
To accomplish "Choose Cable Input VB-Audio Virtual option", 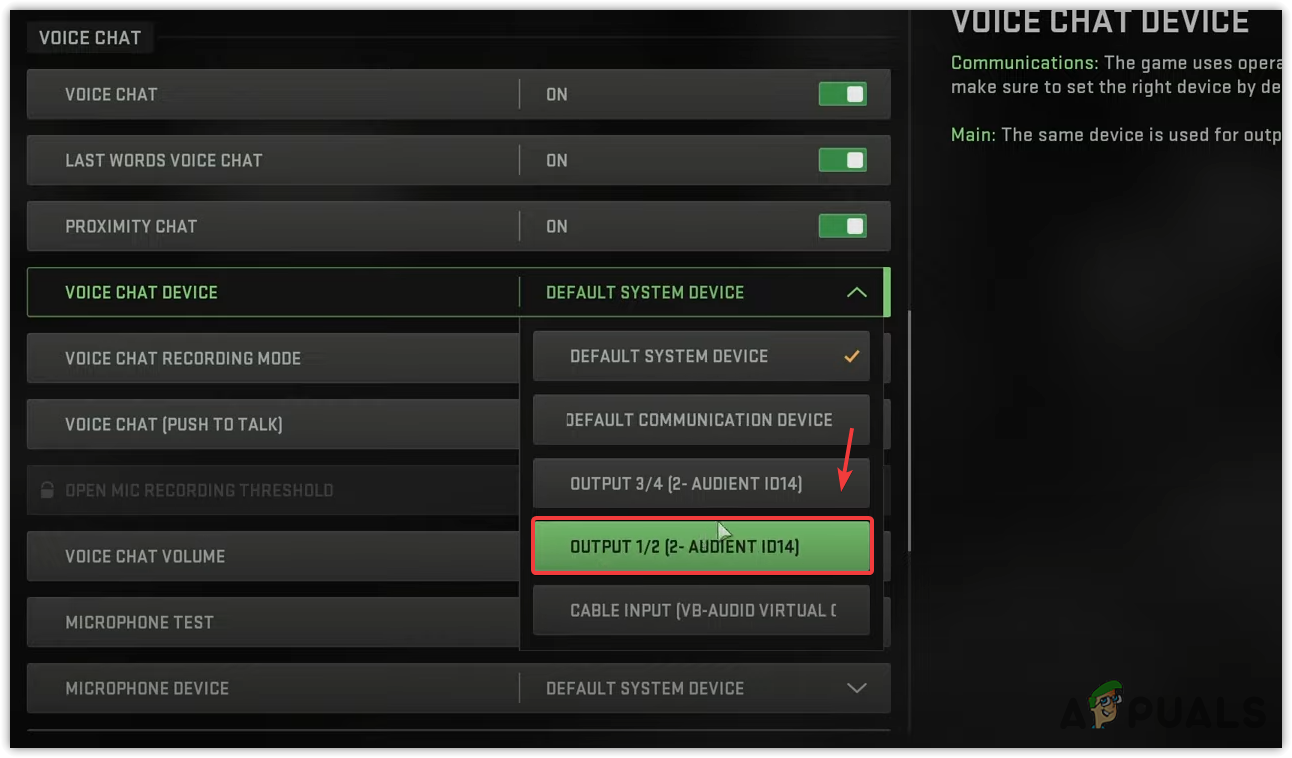I will click(x=700, y=610).
